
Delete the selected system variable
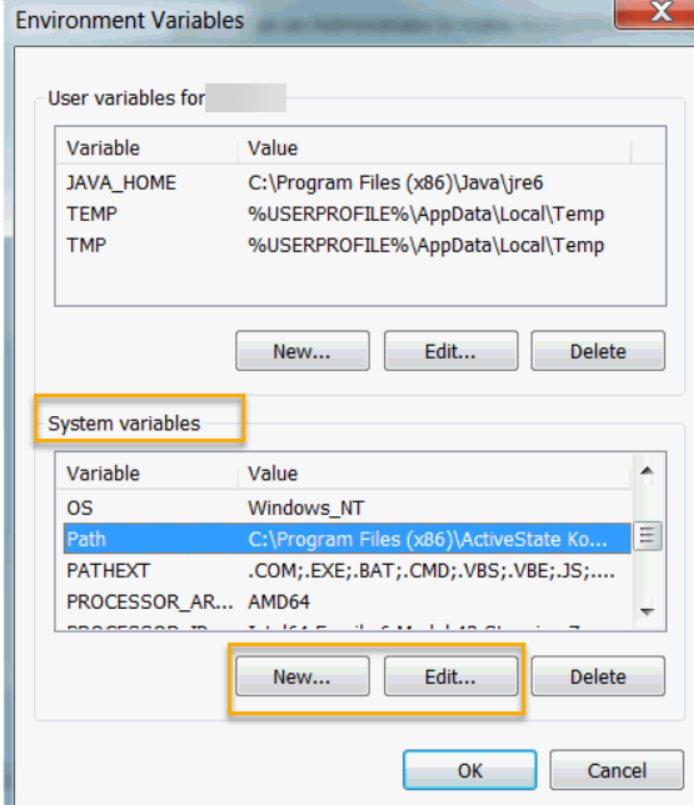coord(598,676)
